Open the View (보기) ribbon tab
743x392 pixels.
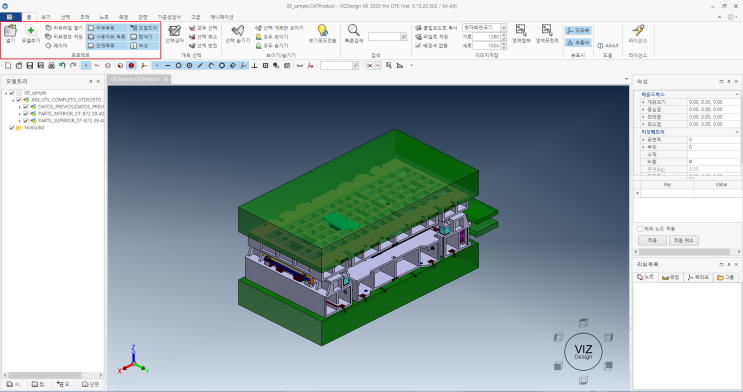pyautogui.click(x=46, y=17)
